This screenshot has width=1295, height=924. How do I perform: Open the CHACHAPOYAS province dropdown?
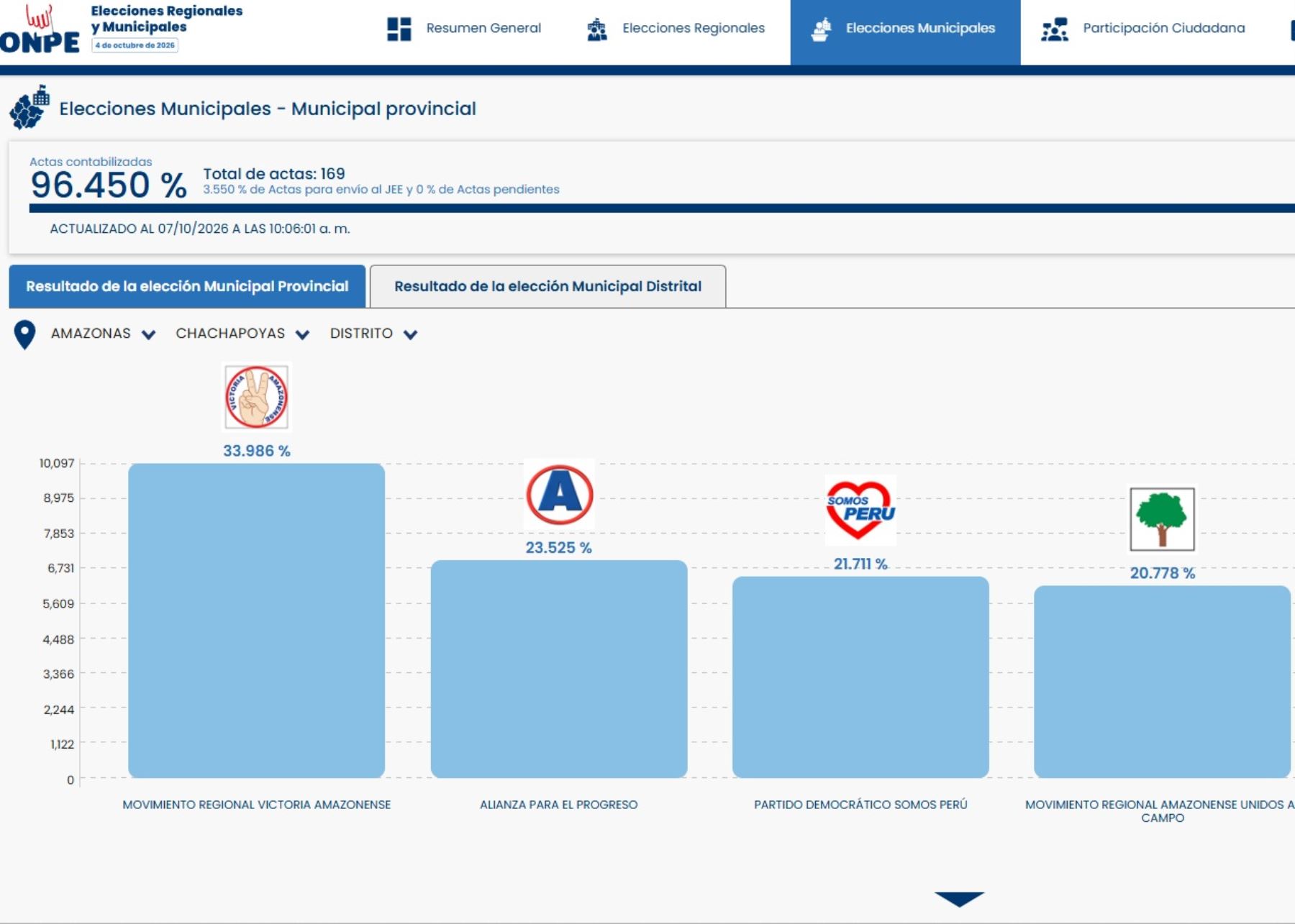click(x=242, y=334)
